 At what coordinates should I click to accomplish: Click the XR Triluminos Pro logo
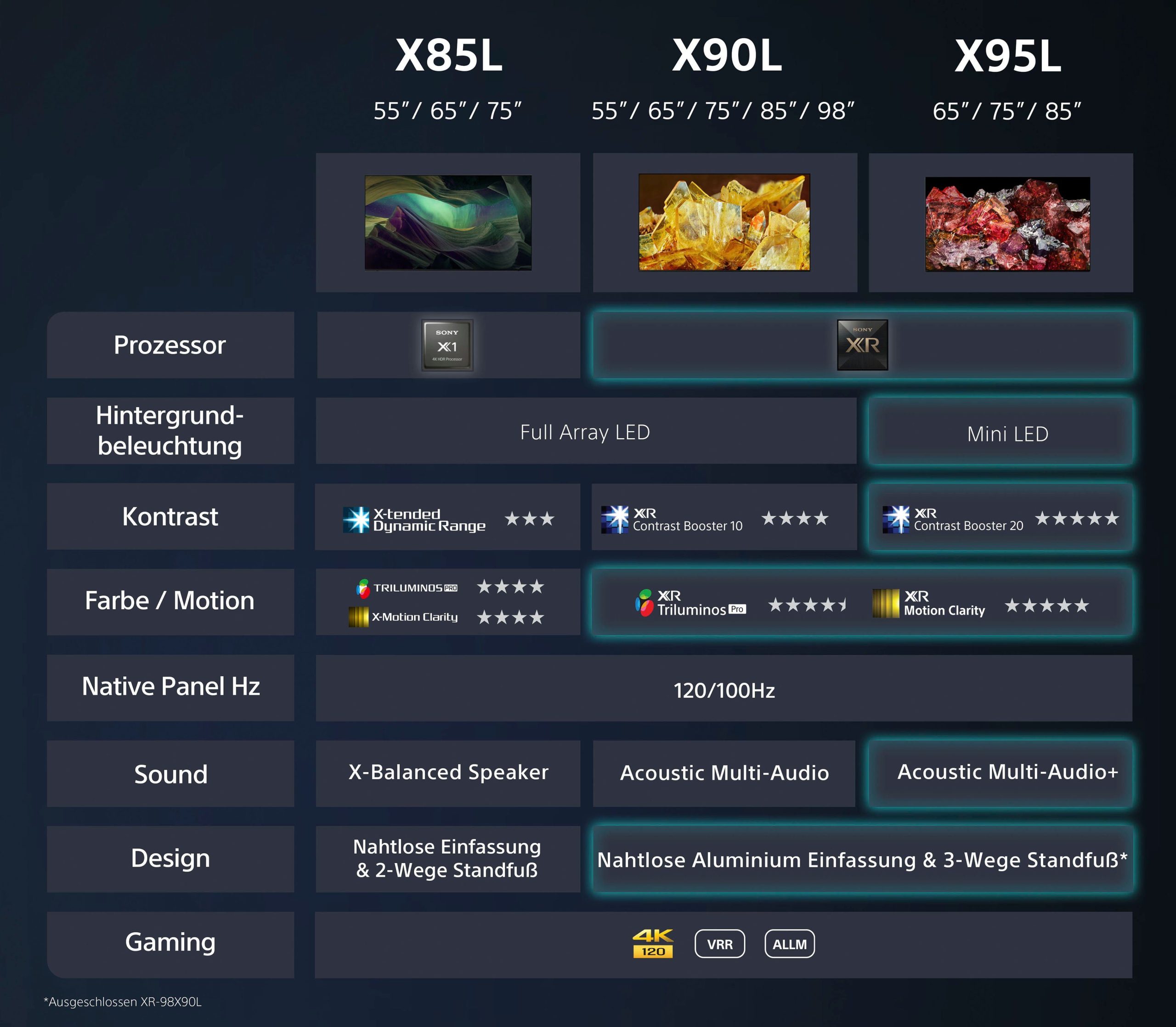tap(690, 603)
